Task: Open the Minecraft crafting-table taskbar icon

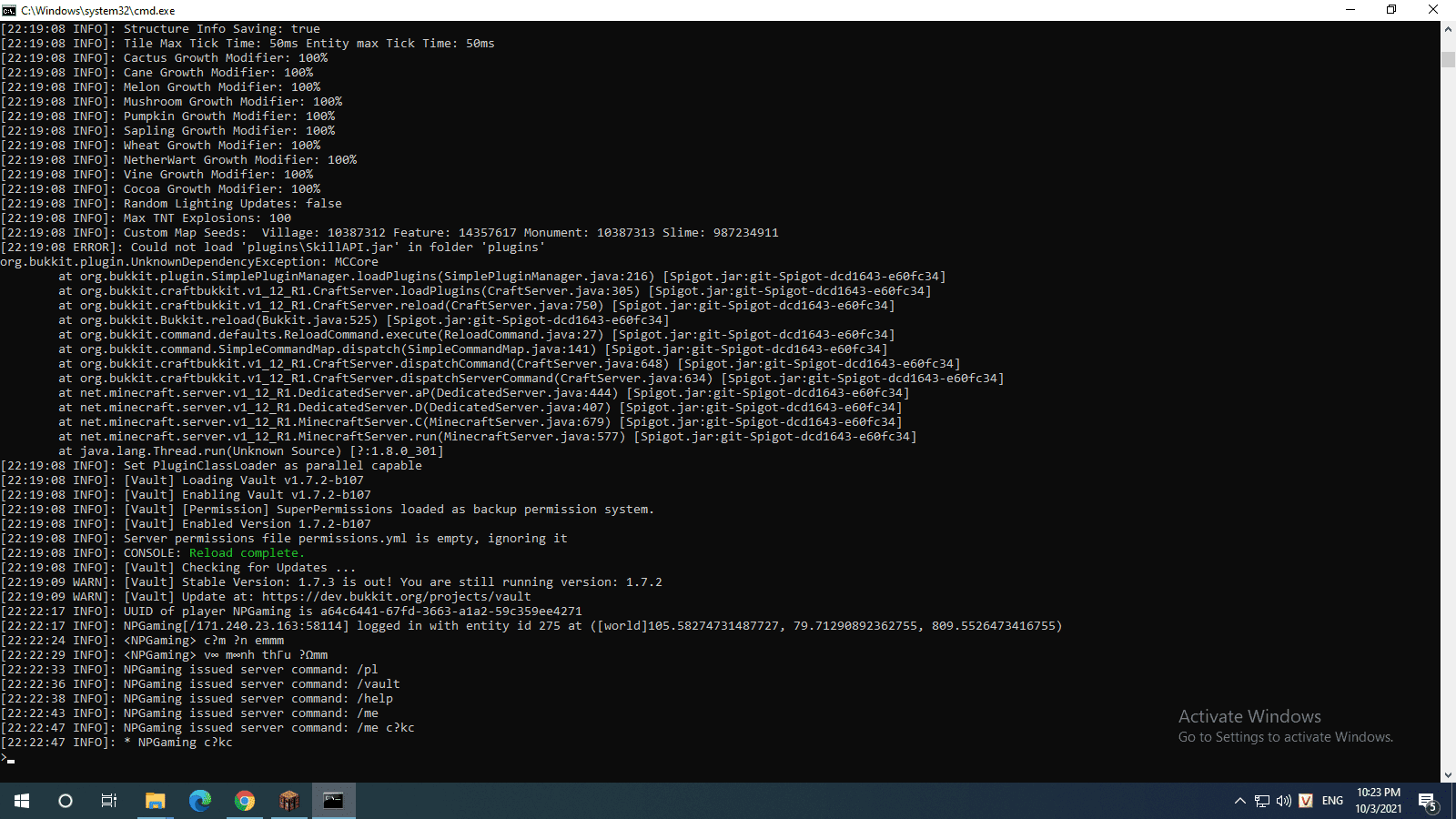Action: [289, 801]
